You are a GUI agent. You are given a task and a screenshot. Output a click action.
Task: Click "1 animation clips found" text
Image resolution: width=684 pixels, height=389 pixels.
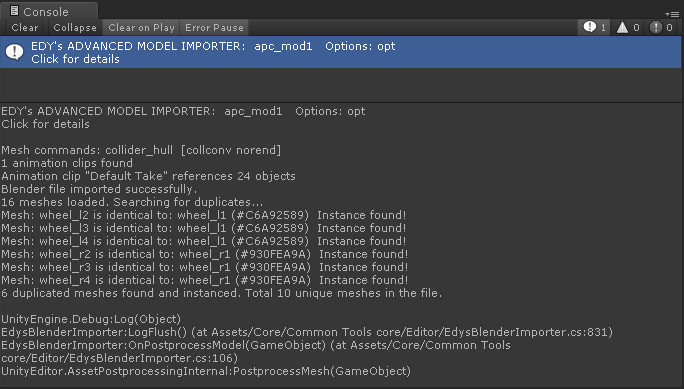click(x=67, y=163)
